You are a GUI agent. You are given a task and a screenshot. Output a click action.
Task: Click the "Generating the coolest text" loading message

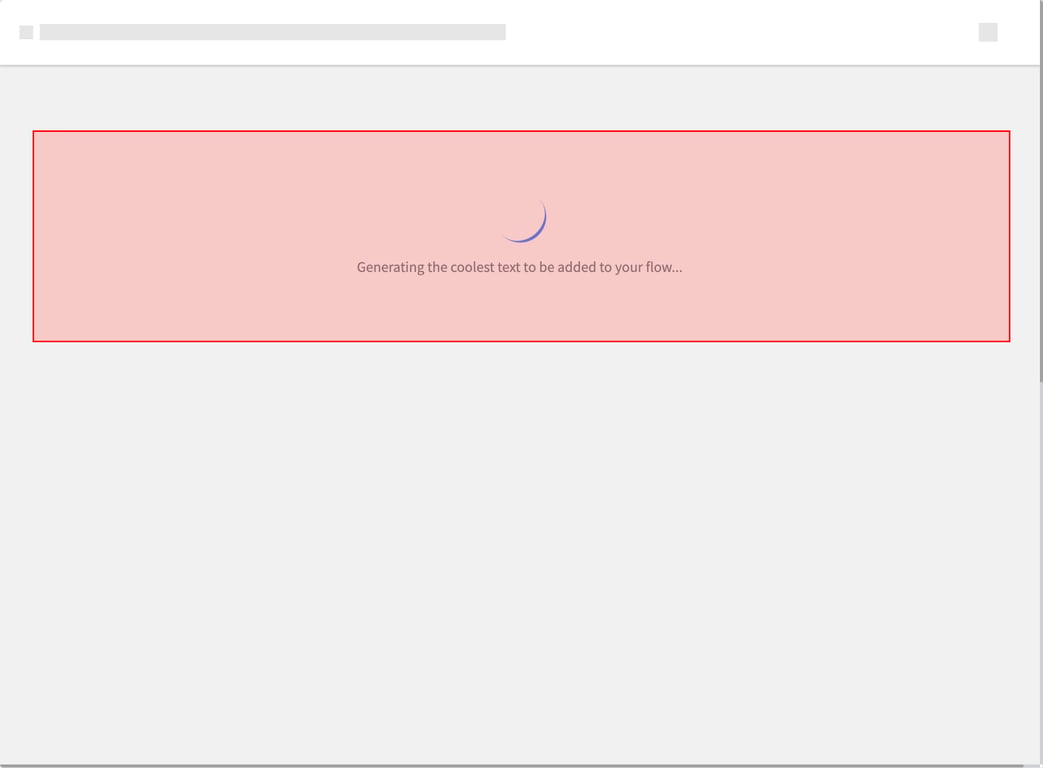click(x=519, y=267)
